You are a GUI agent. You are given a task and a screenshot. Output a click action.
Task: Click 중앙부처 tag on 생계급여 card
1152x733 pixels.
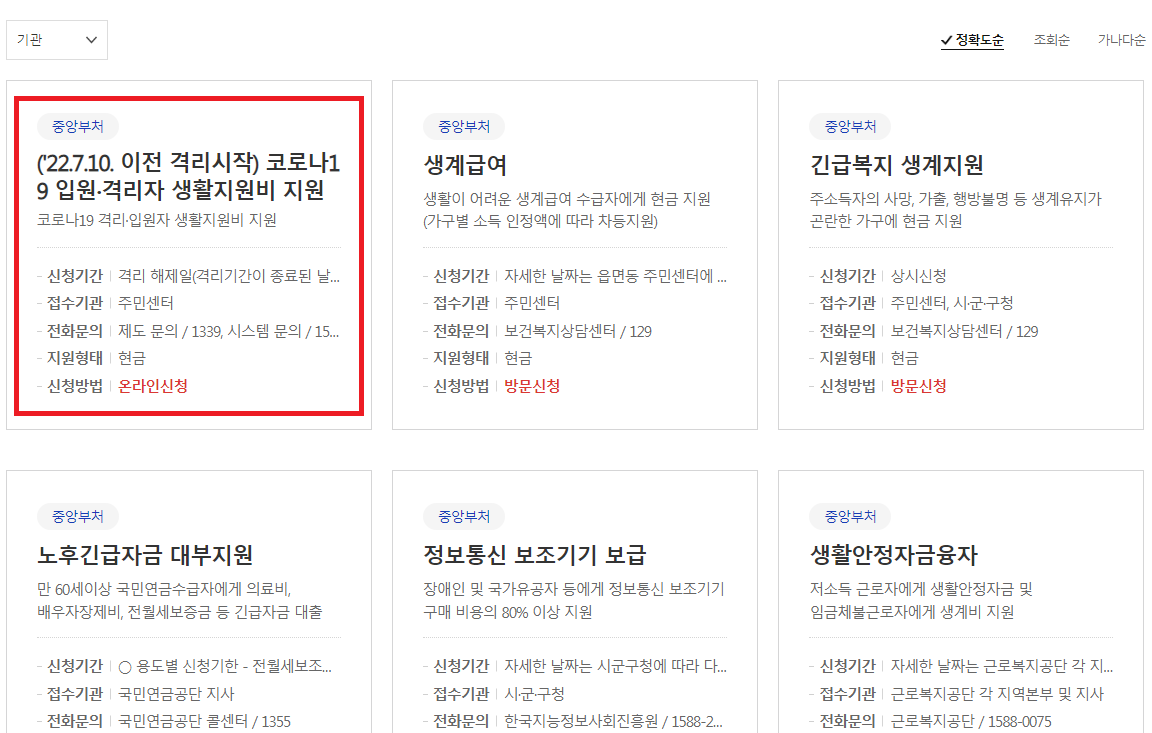coord(464,126)
